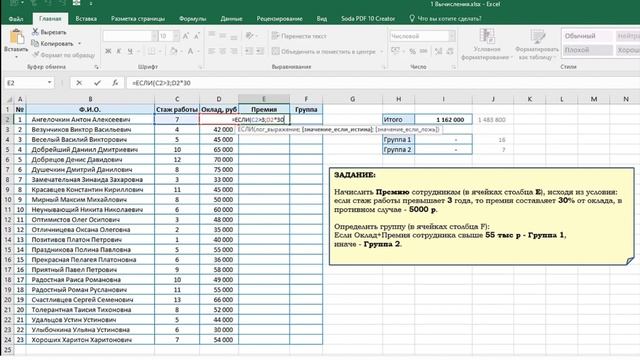Image resolution: width=640 pixels, height=360 pixels.
Task: Click the 'Что вы хотите сделать?' search box
Action: [445, 19]
